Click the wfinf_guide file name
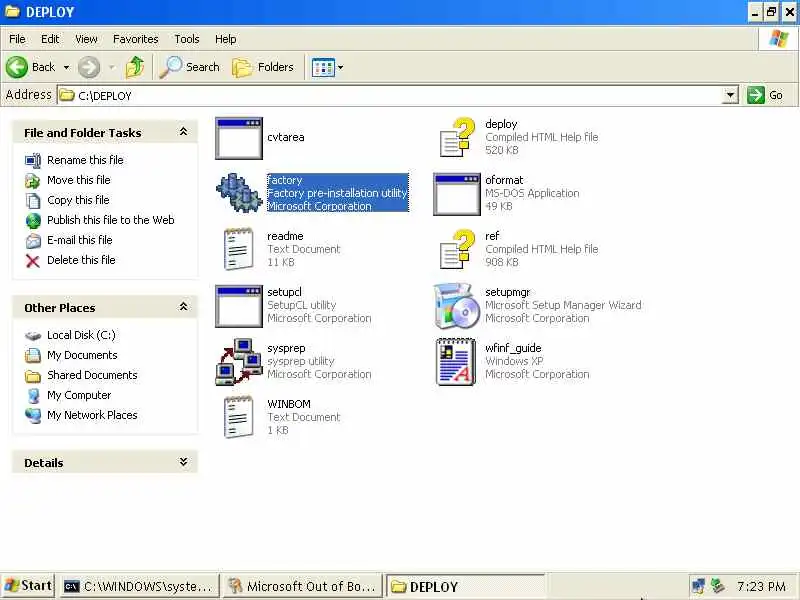 tap(513, 348)
